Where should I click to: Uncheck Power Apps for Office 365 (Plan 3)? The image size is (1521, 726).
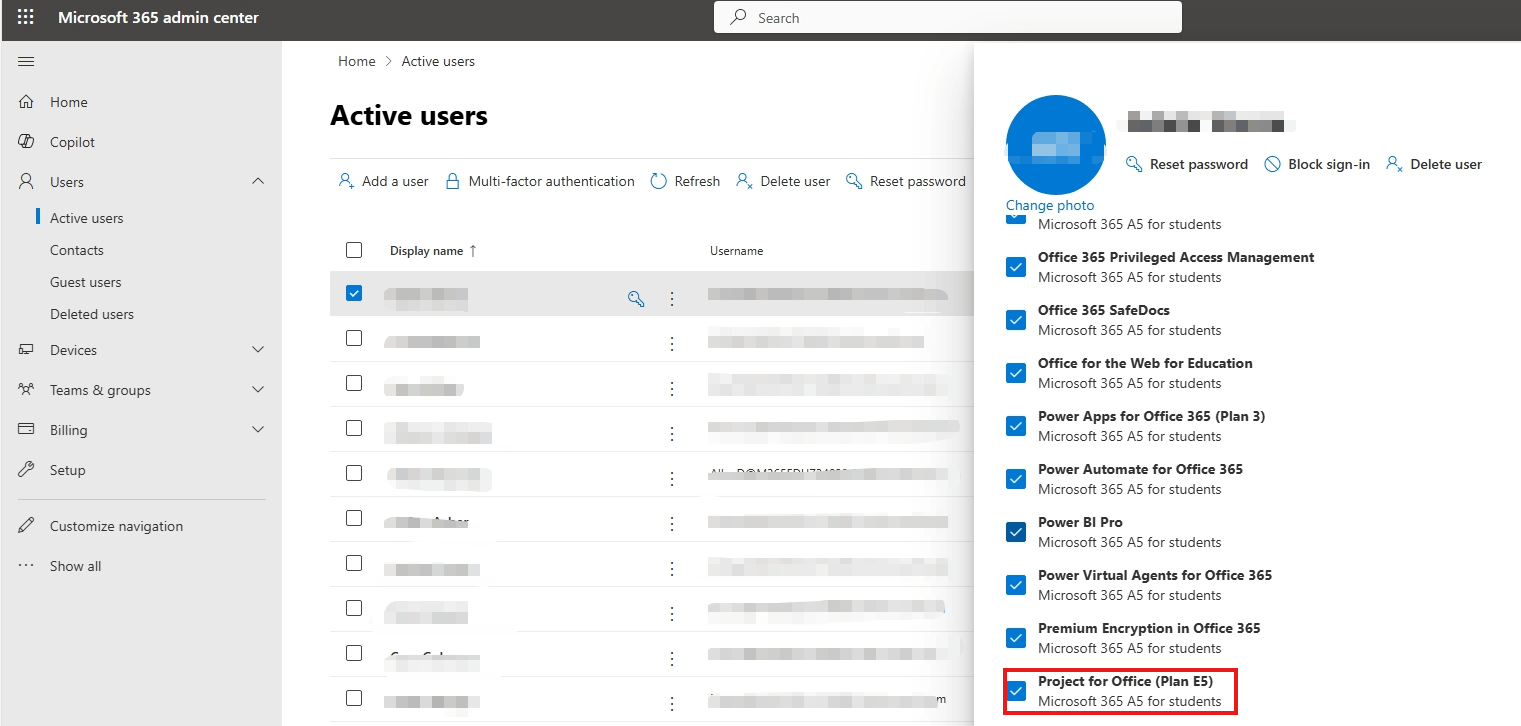coord(1016,426)
